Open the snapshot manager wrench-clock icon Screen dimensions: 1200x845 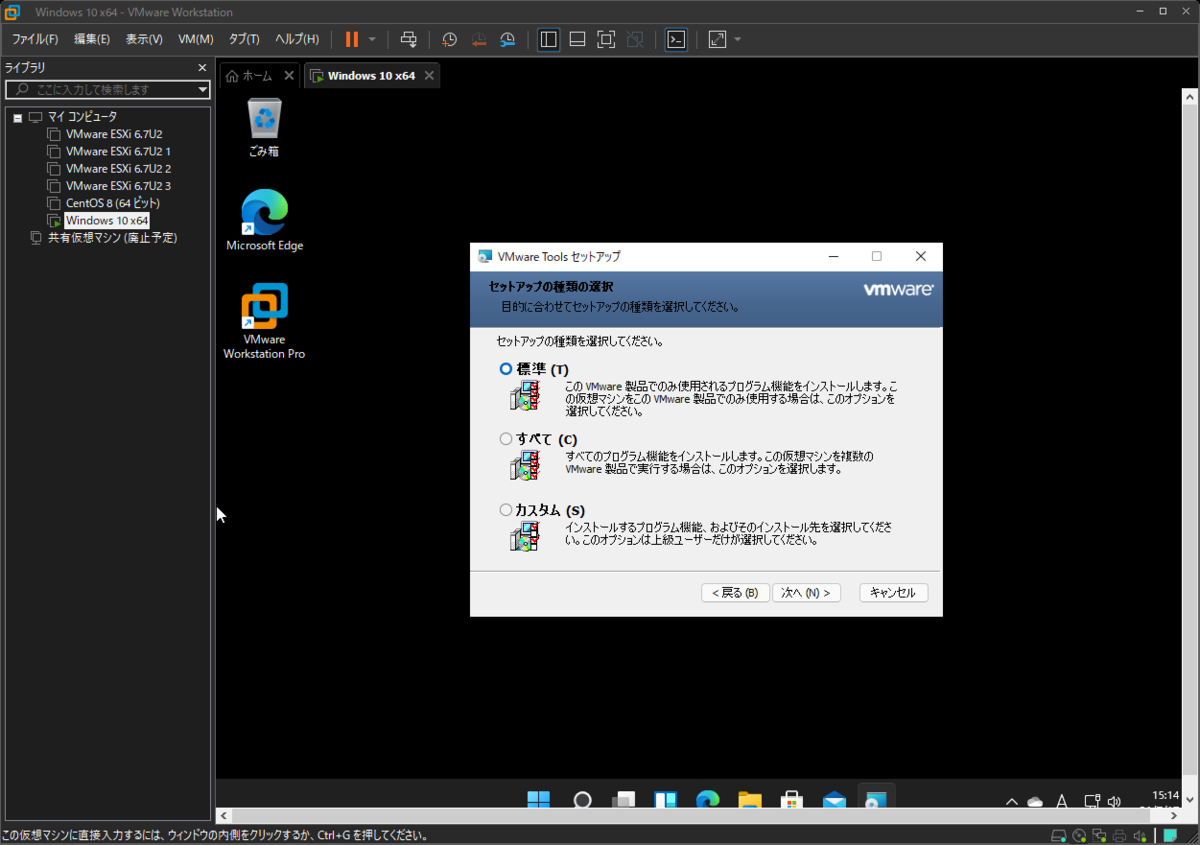tap(508, 39)
